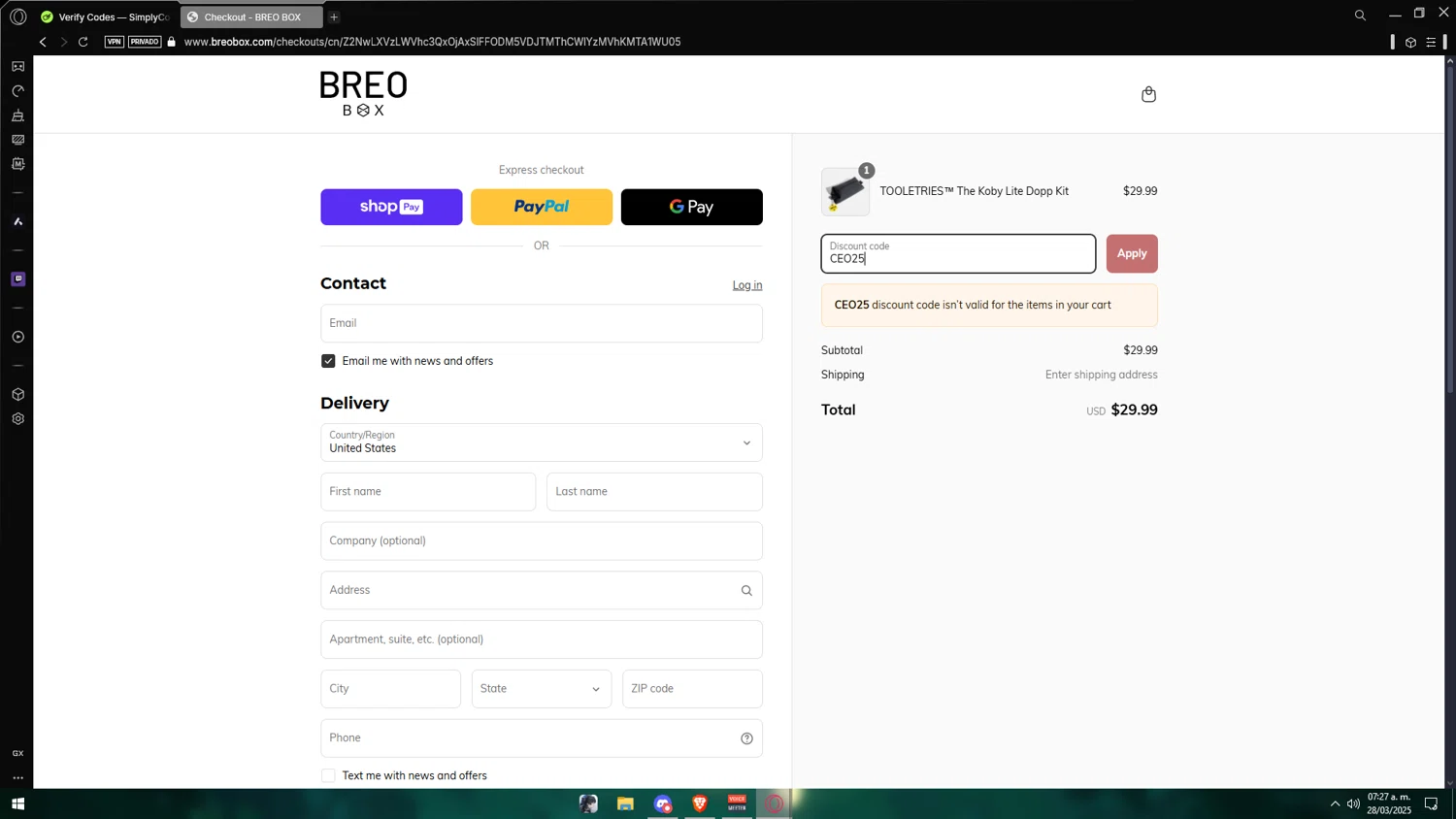Pay with Shop Pay button
The height and width of the screenshot is (819, 1456).
tap(391, 207)
